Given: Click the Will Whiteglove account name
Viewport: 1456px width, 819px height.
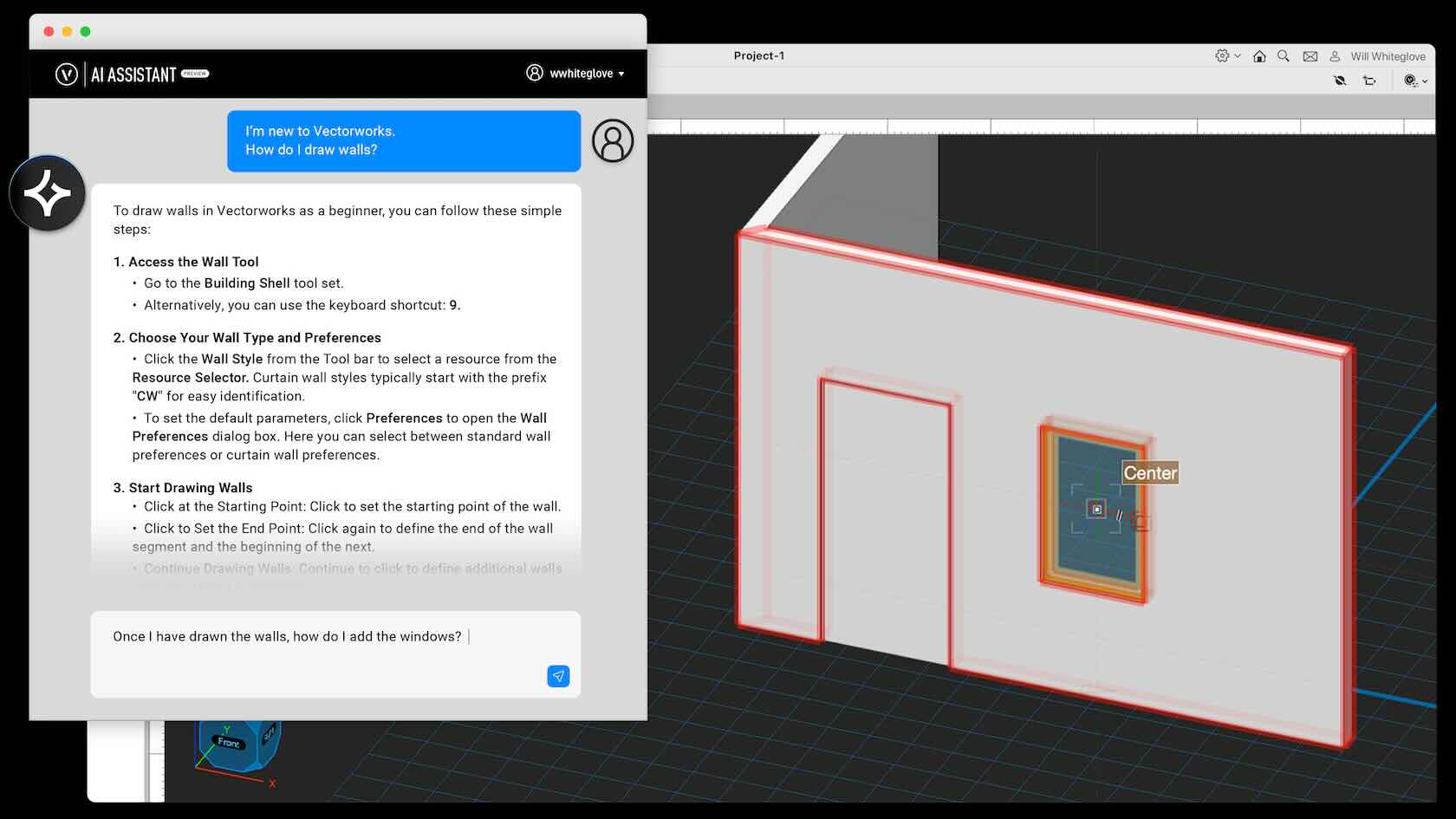Looking at the screenshot, I should (x=1388, y=56).
